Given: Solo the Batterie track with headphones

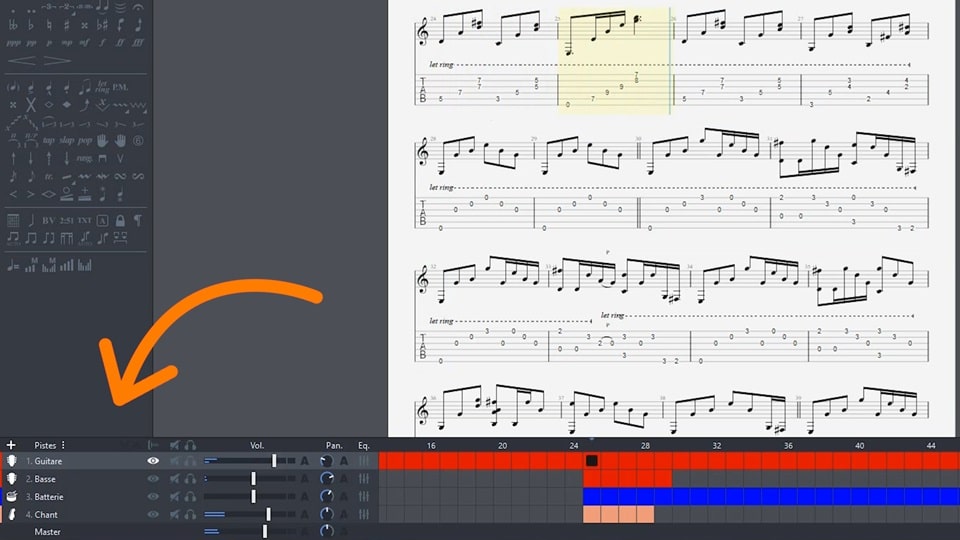Looking at the screenshot, I should point(190,496).
